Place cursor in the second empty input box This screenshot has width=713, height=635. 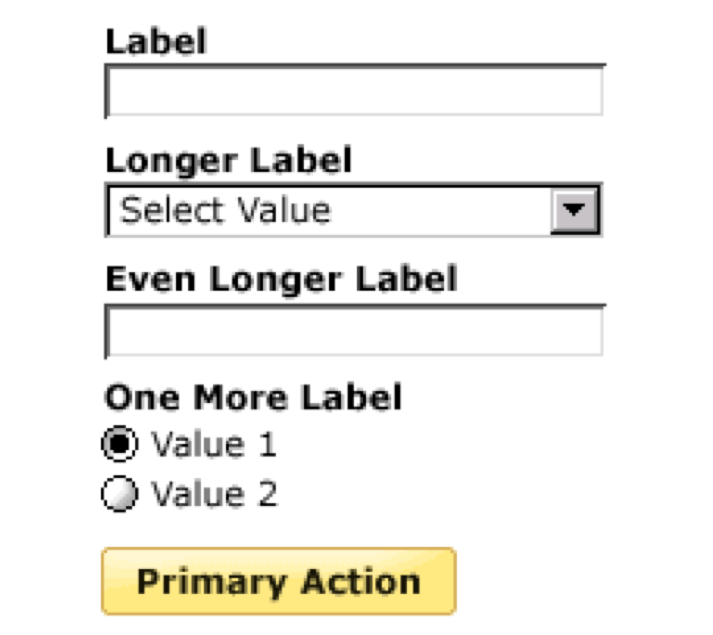tap(354, 332)
